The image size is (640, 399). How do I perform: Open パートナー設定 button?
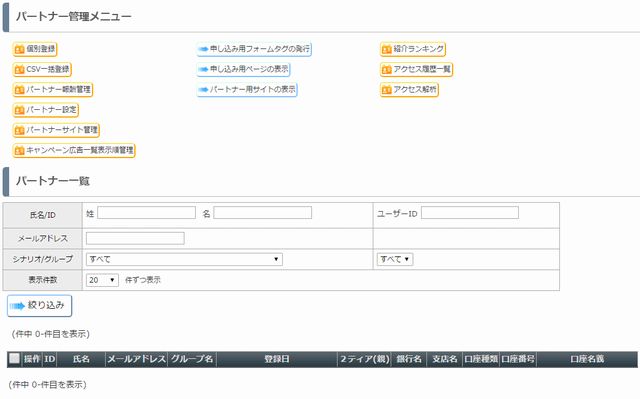[x=46, y=110]
